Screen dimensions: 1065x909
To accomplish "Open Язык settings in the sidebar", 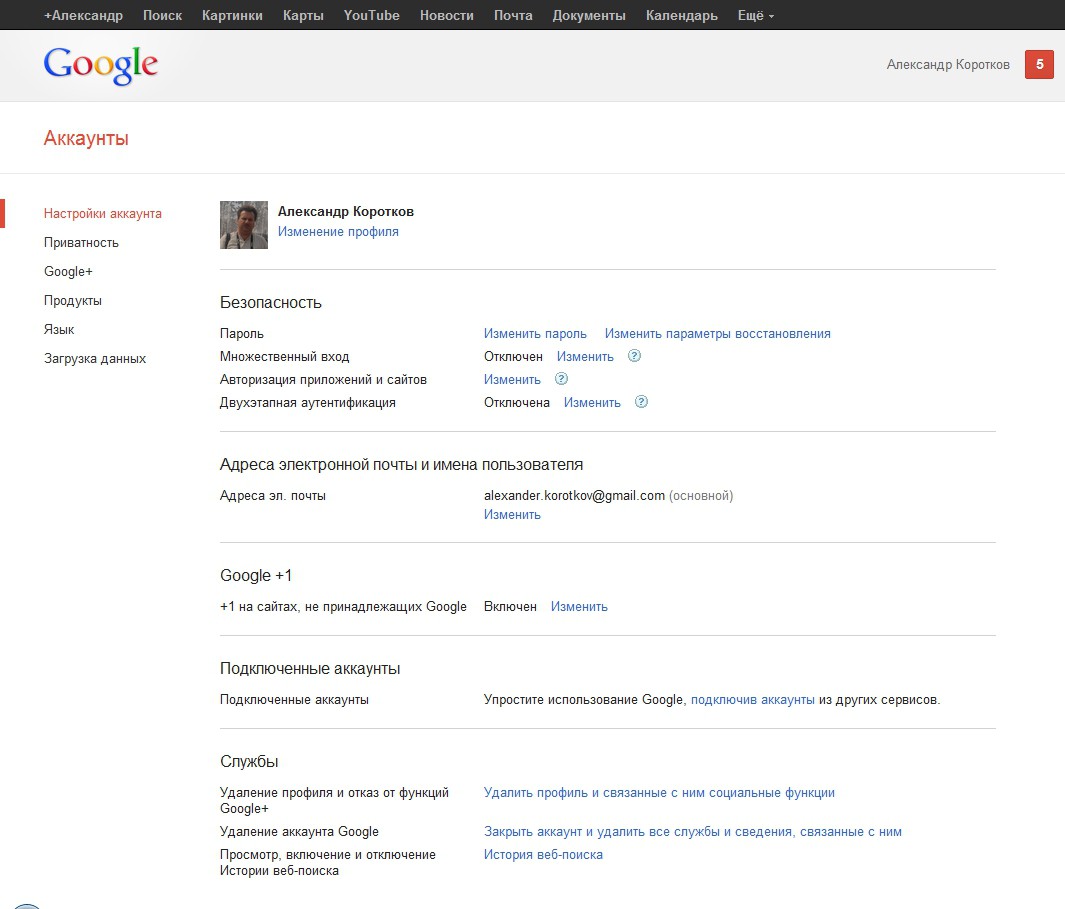I will click(59, 330).
